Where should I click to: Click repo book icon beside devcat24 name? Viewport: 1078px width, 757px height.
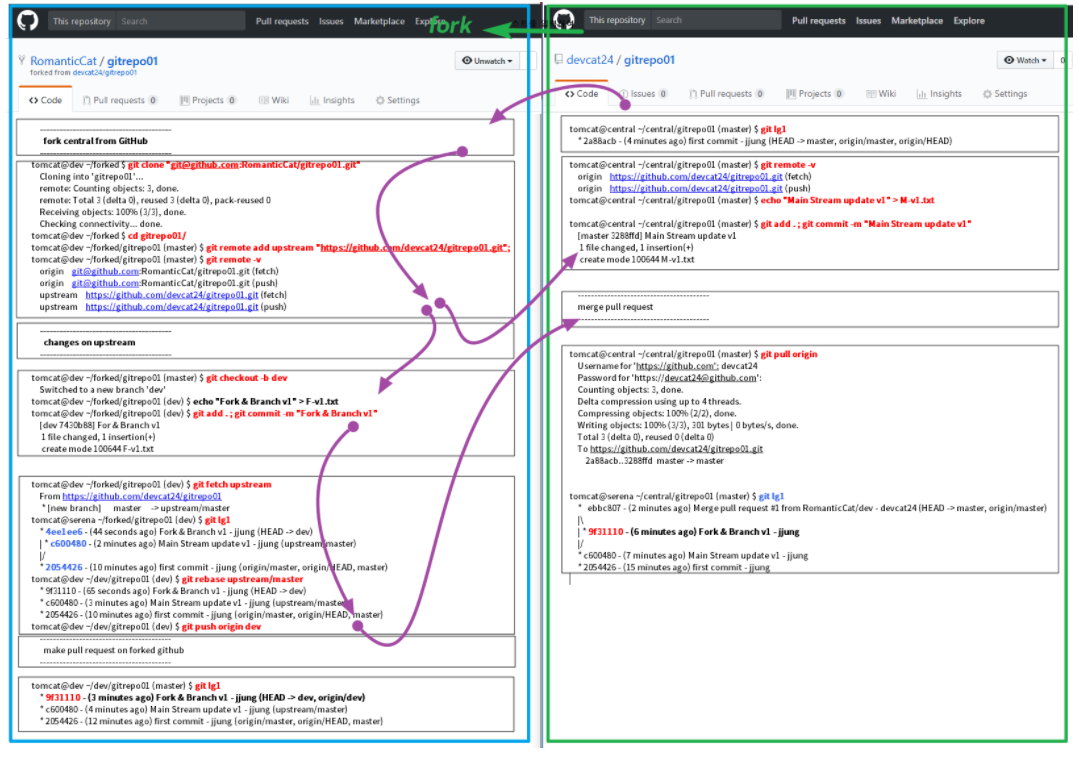click(x=558, y=60)
